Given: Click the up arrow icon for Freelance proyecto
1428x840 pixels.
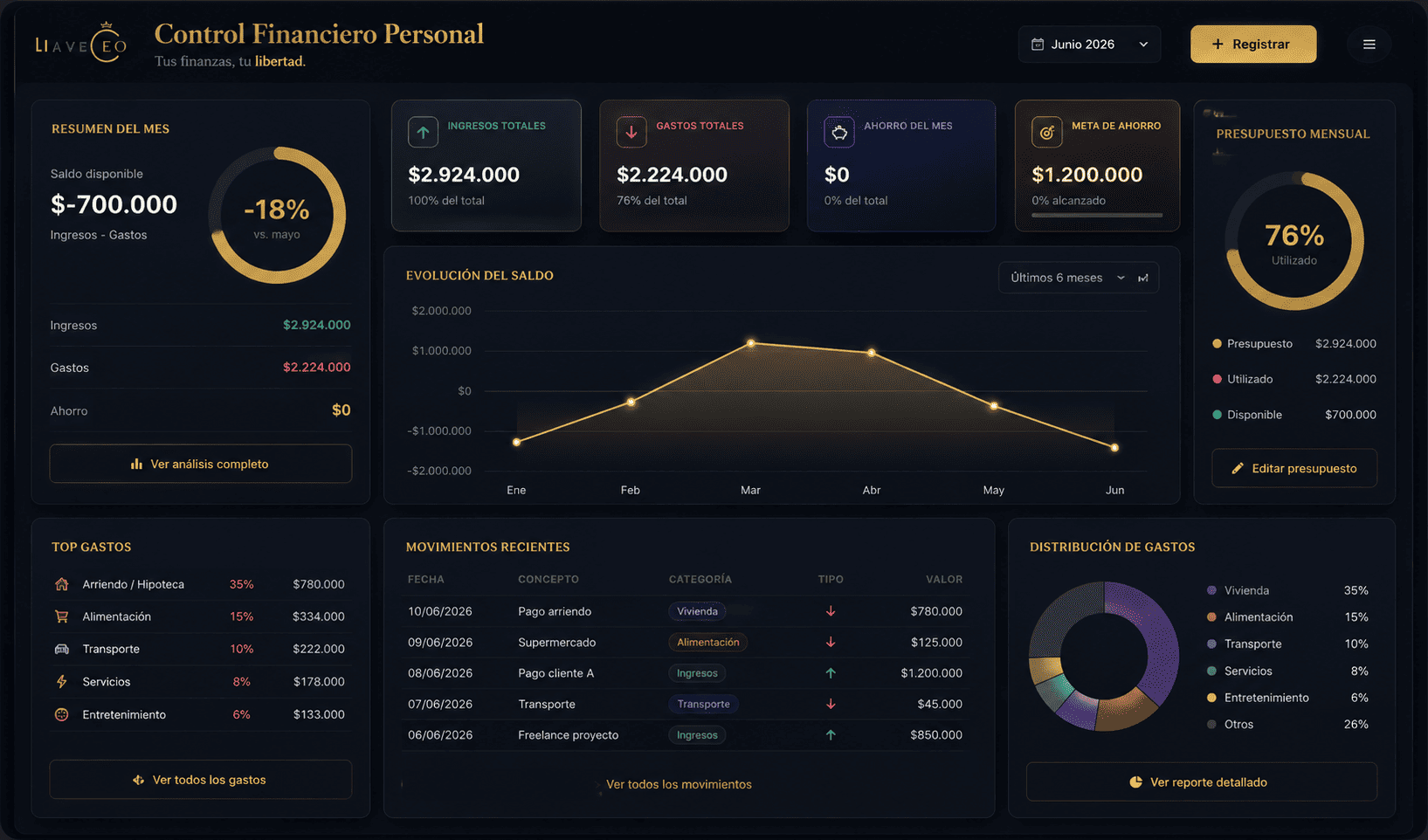Looking at the screenshot, I should (x=831, y=735).
